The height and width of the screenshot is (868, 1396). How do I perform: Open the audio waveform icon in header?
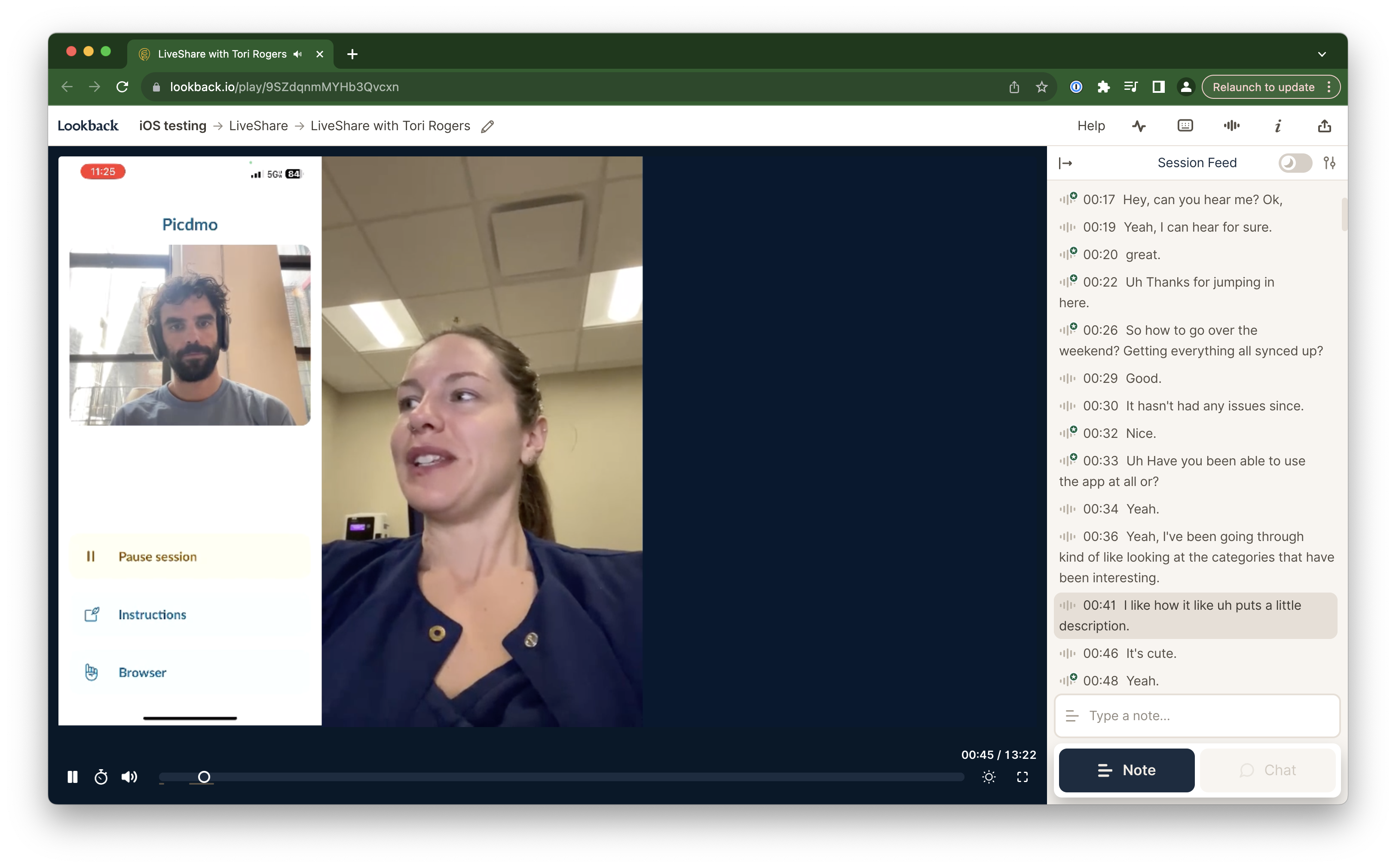point(1231,126)
